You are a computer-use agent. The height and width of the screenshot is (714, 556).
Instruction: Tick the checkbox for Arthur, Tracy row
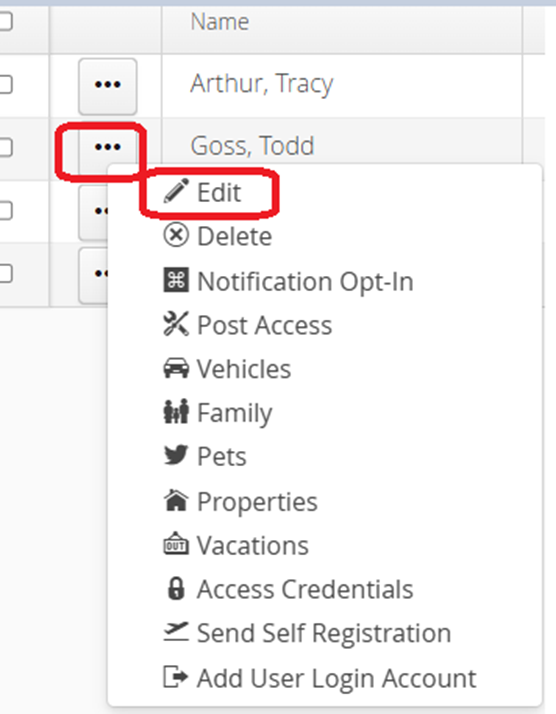coord(5,85)
